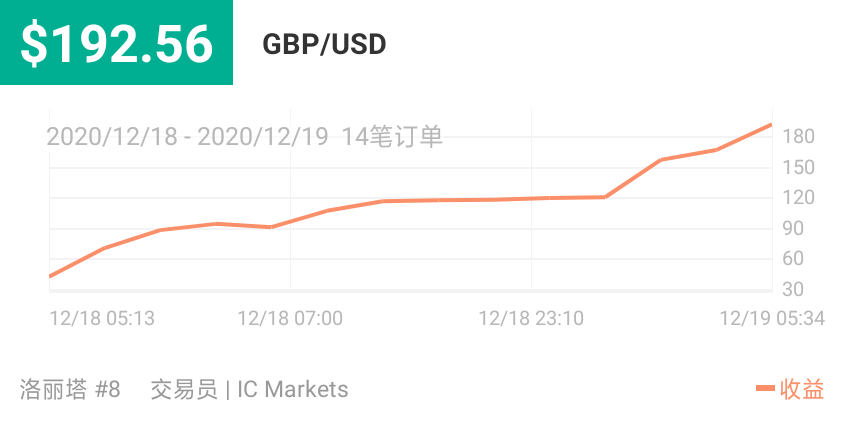Click the 180 y-axis value
Viewport: 844px width, 422px height.
click(798, 137)
